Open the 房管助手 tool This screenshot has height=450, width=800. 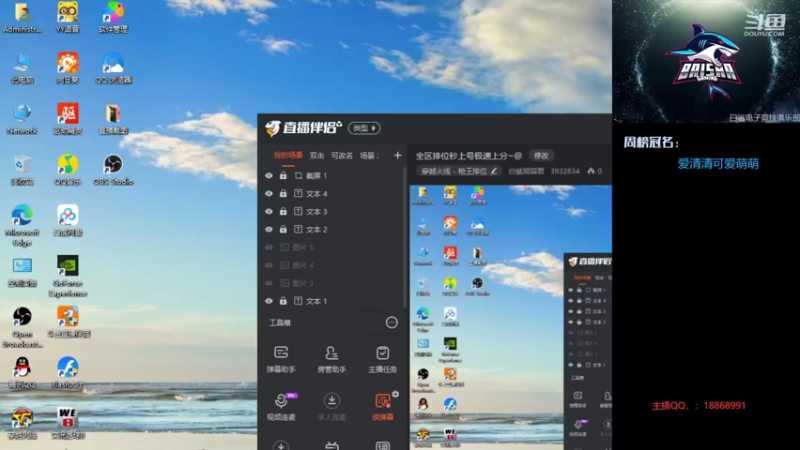pos(332,359)
